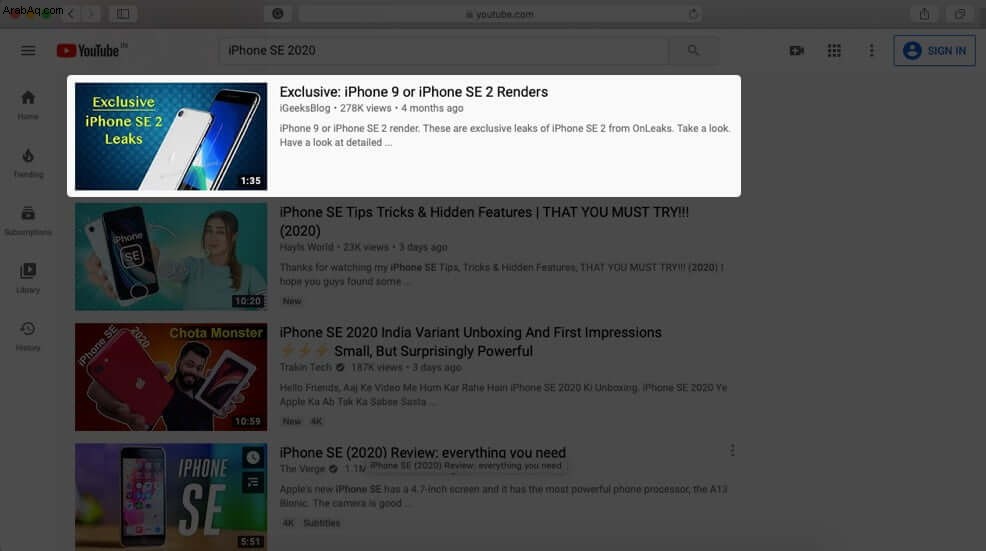This screenshot has height=551, width=986.
Task: Toggle the Safari sidebar button
Action: pyautogui.click(x=123, y=13)
